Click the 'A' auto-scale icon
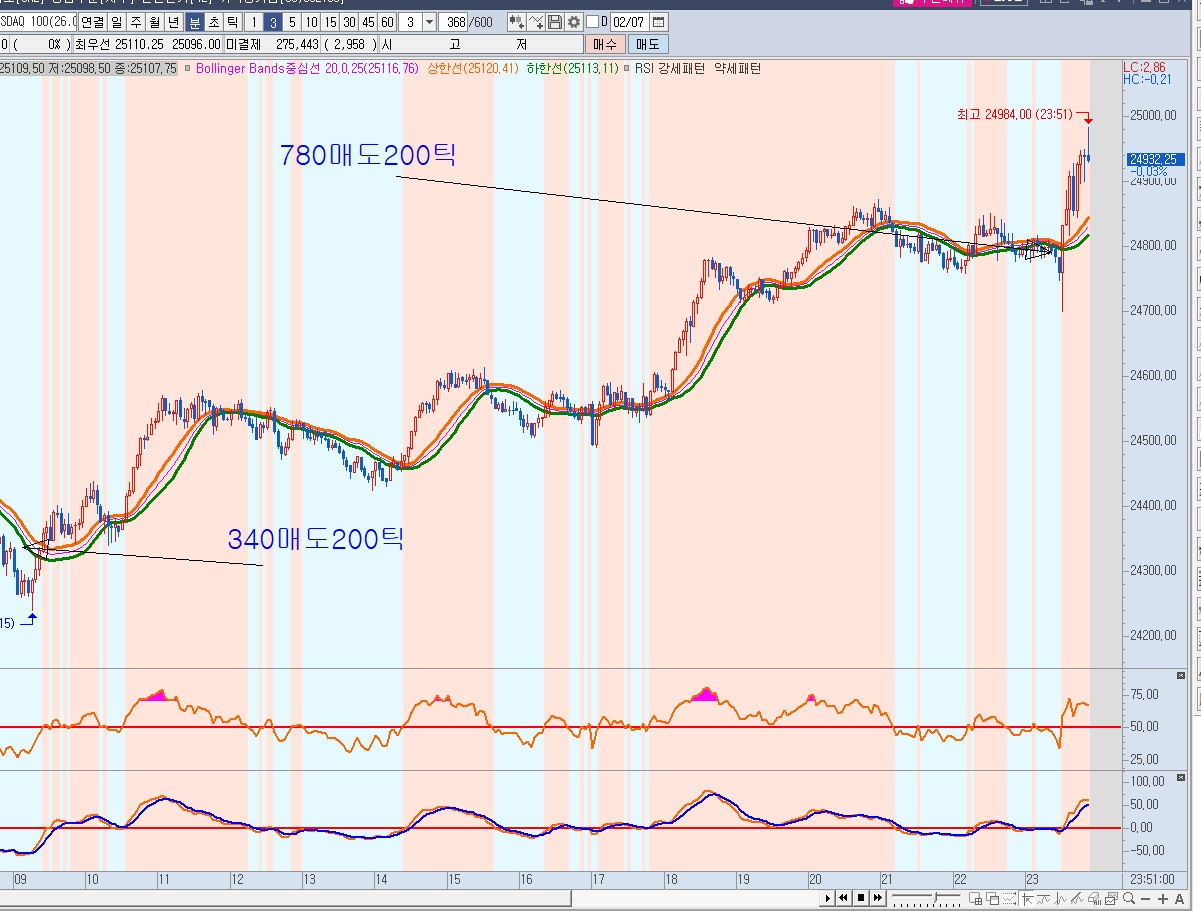The image size is (1201, 911). [x=1180, y=899]
